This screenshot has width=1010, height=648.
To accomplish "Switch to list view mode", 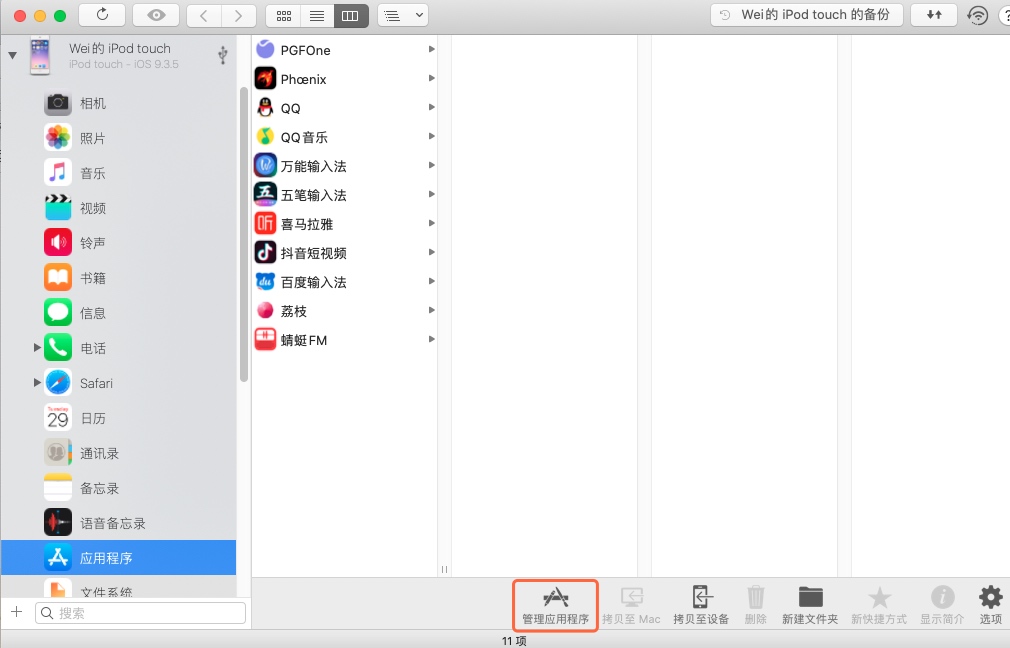I will (317, 16).
